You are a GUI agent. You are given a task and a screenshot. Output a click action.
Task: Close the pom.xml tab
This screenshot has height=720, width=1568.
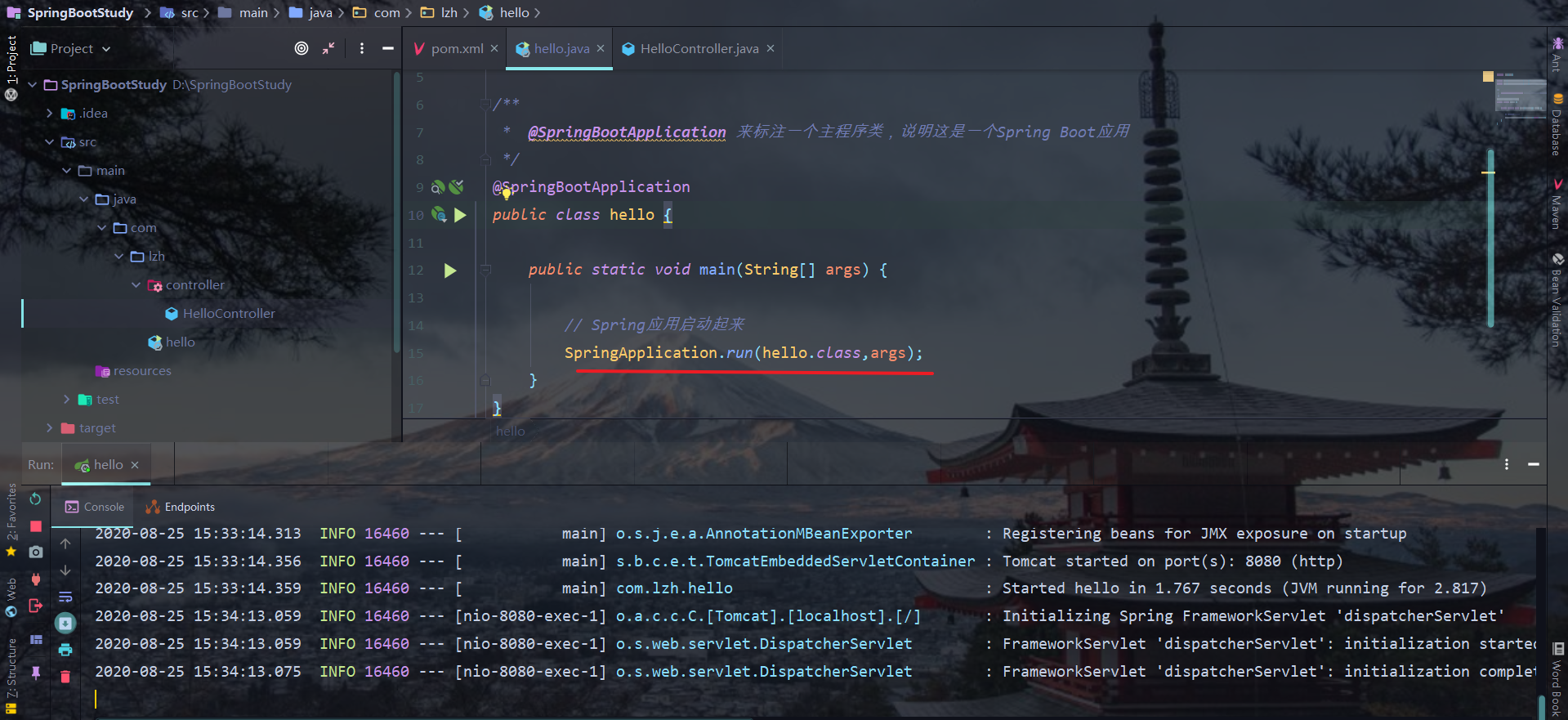494,48
